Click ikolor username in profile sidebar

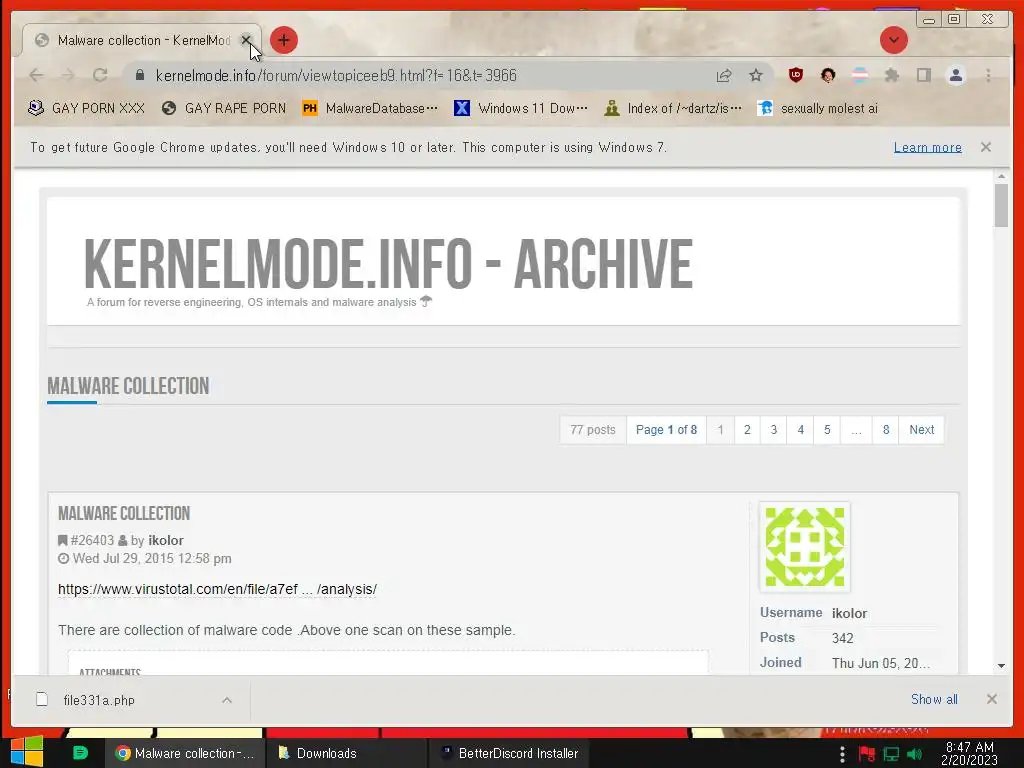point(849,613)
